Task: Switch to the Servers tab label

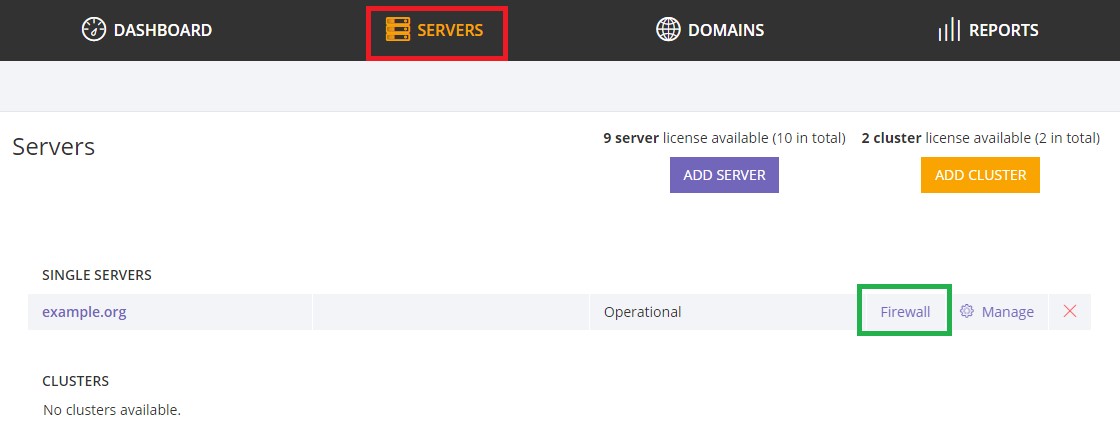Action: 450,30
